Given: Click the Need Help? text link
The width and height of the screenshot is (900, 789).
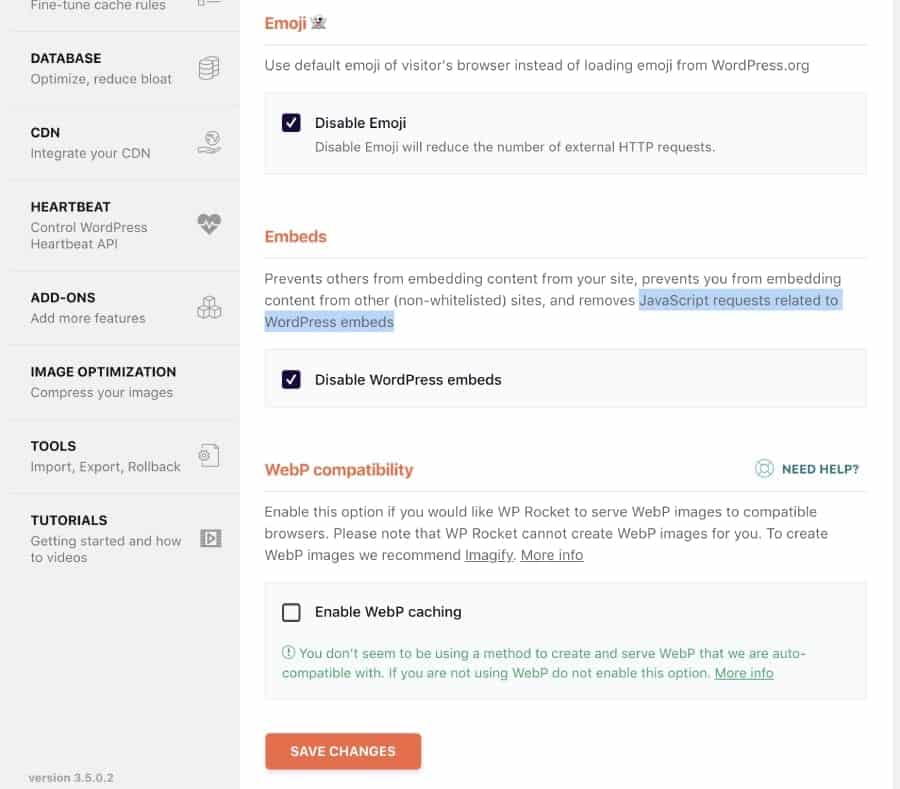Looking at the screenshot, I should coord(820,468).
